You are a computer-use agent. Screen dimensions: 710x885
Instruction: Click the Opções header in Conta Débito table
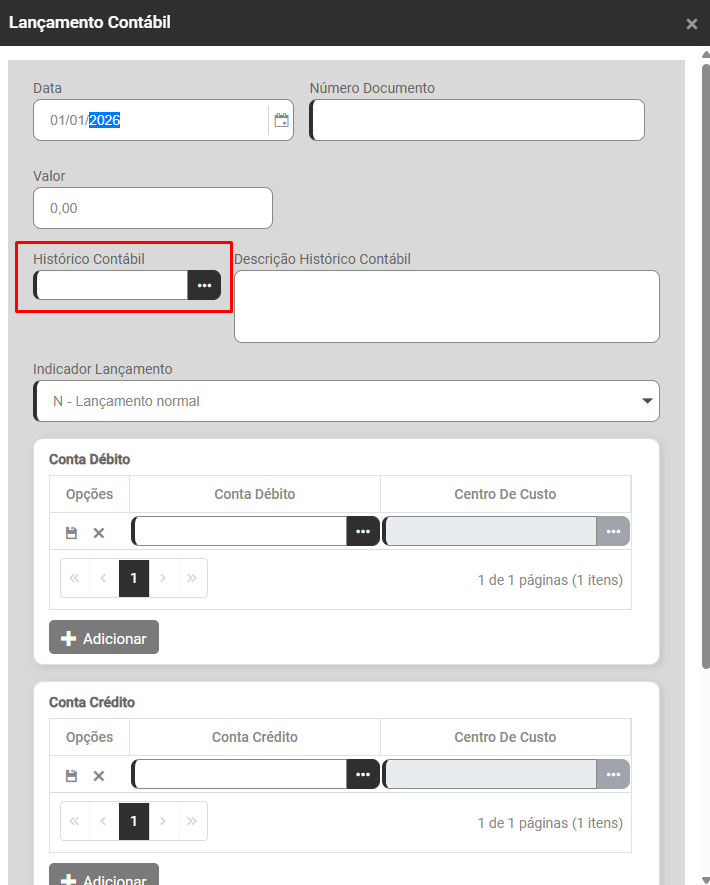pos(89,494)
